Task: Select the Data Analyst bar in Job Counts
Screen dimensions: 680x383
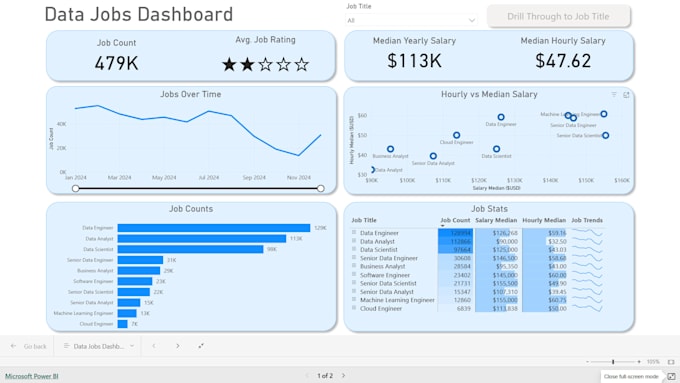Action: (x=202, y=239)
